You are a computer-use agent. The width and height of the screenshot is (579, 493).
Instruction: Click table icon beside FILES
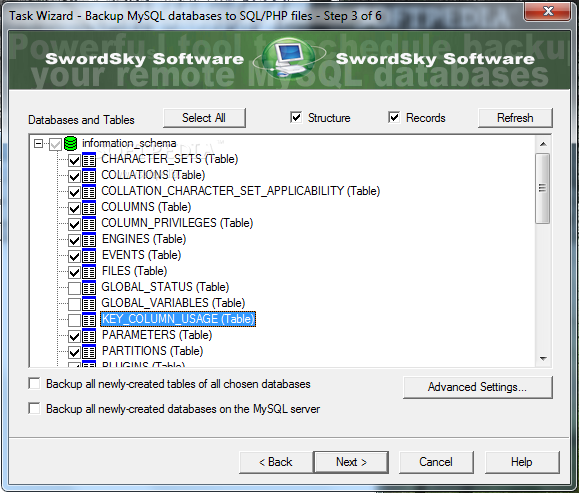click(x=89, y=271)
